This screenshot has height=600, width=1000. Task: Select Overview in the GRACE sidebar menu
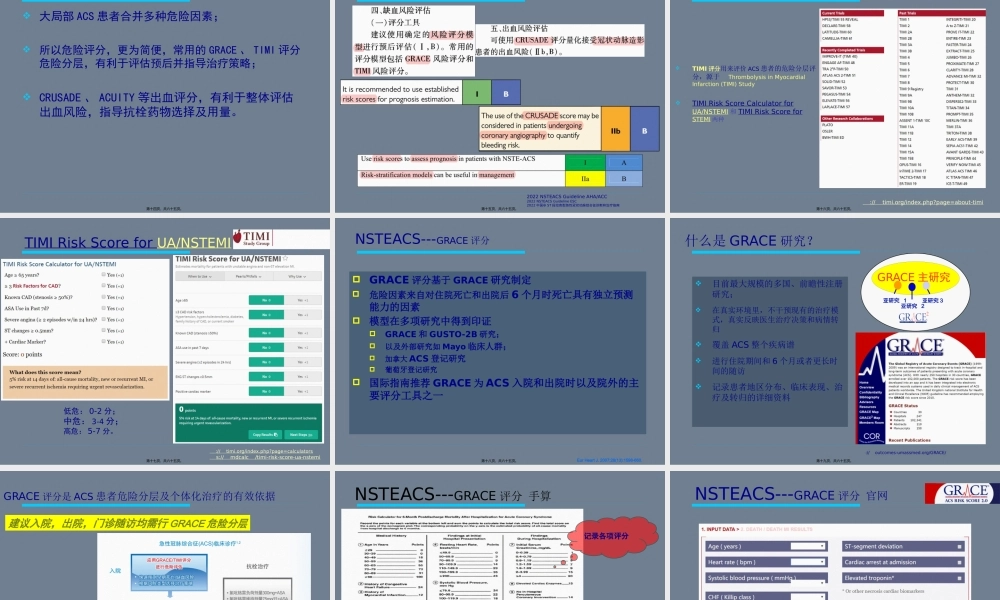point(865,386)
